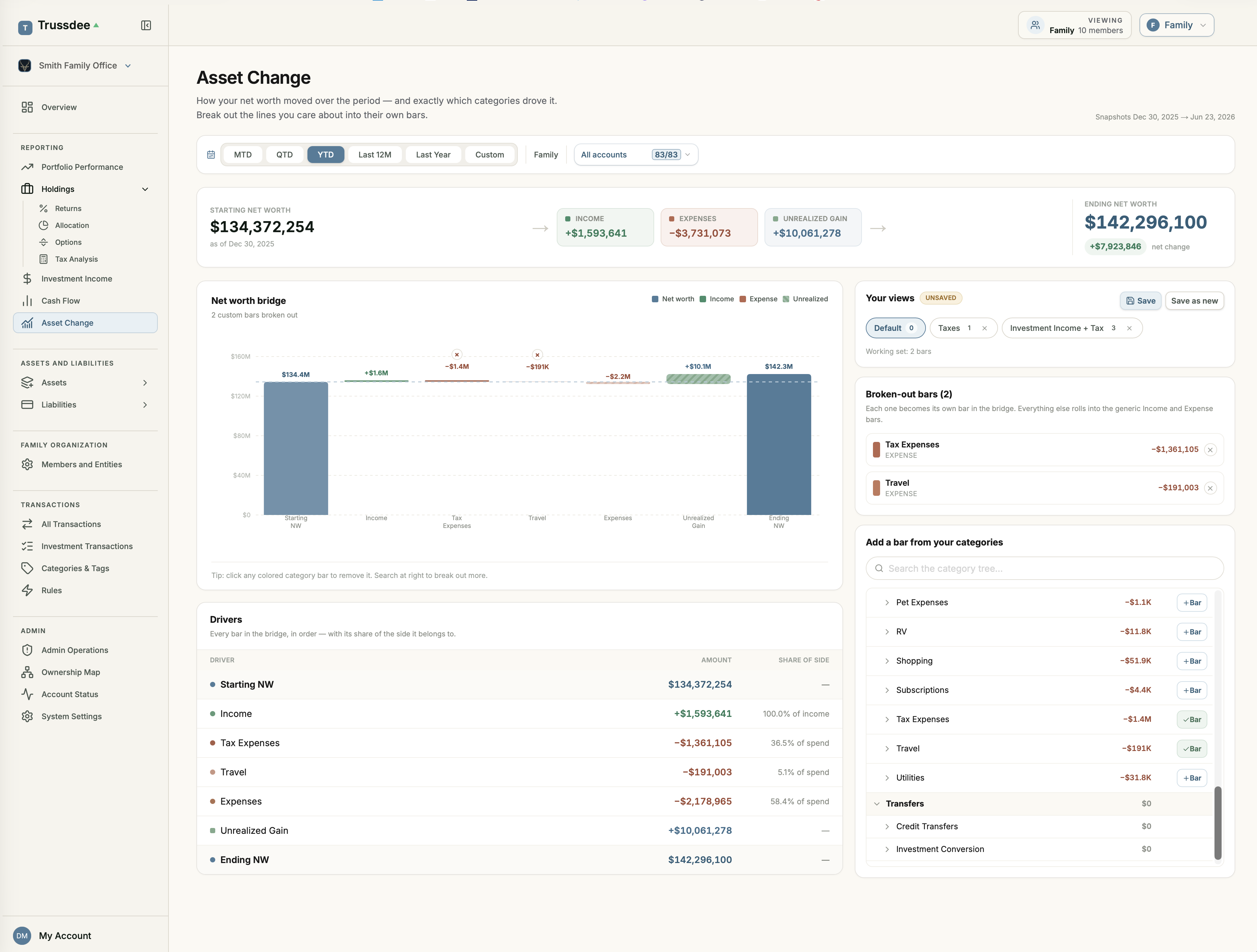Viewport: 1257px width, 952px height.
Task: Expand the Assets submenu chevron
Action: 145,384
